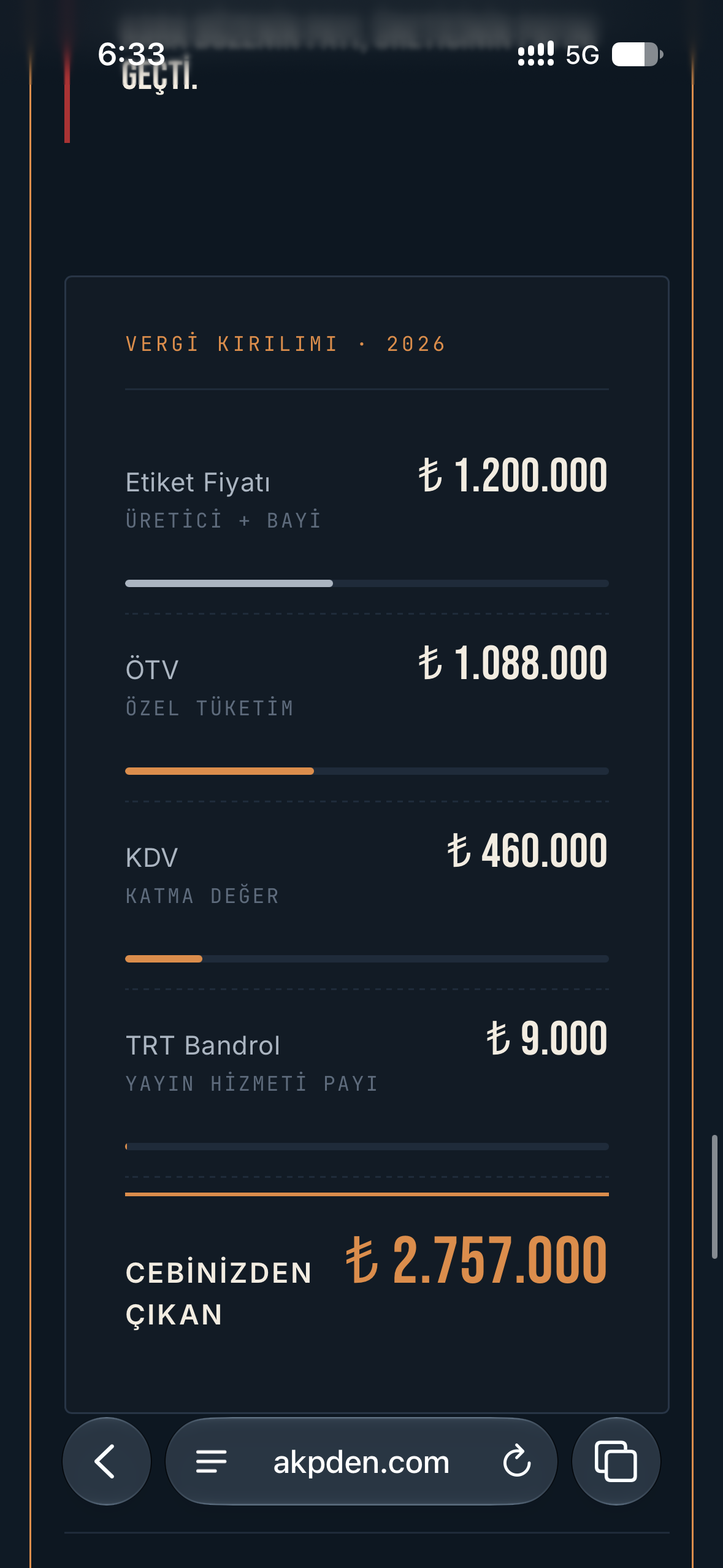
Task: Open the tabs overview icon
Action: coord(616,1461)
